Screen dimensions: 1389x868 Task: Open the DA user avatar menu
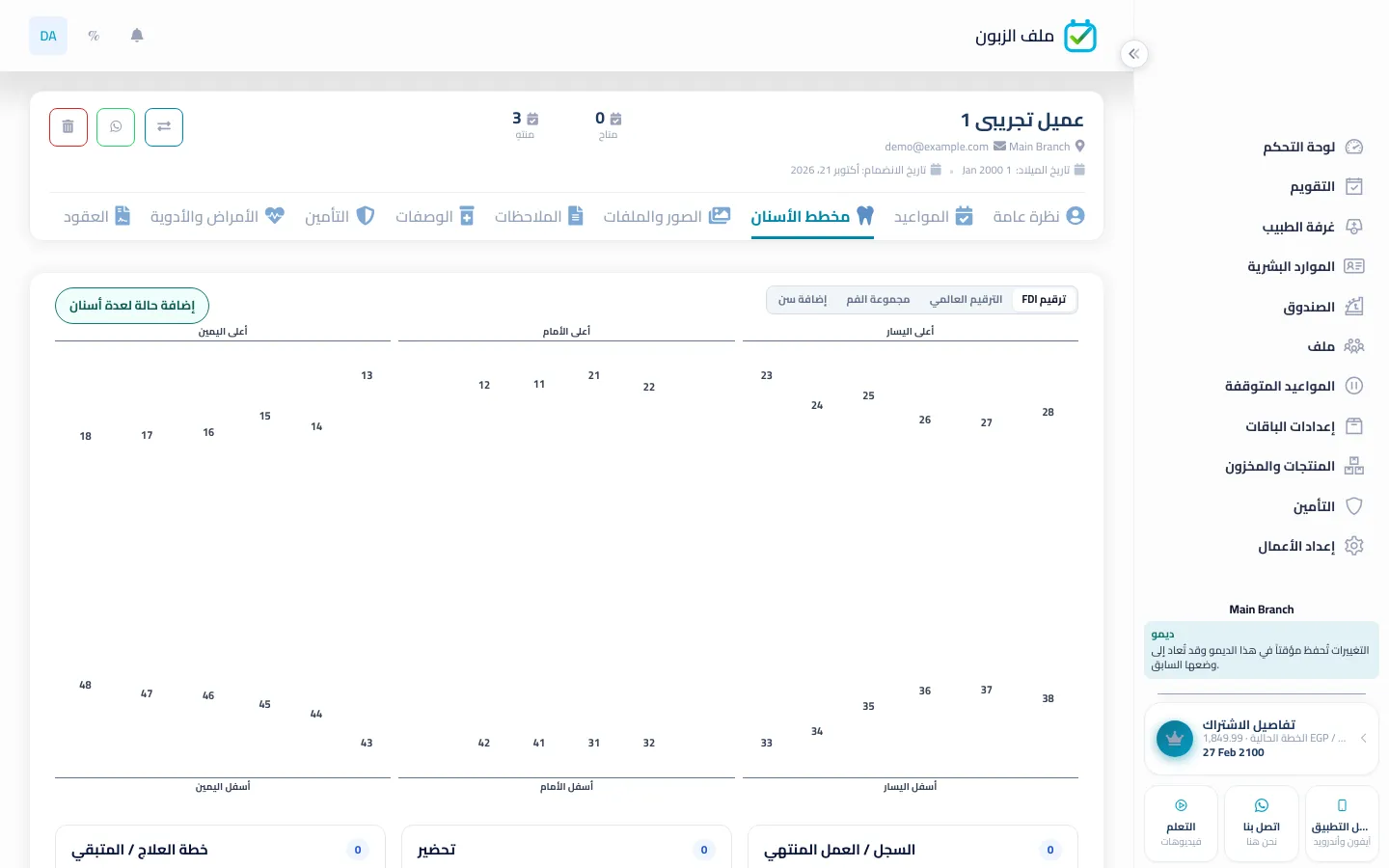(x=48, y=36)
